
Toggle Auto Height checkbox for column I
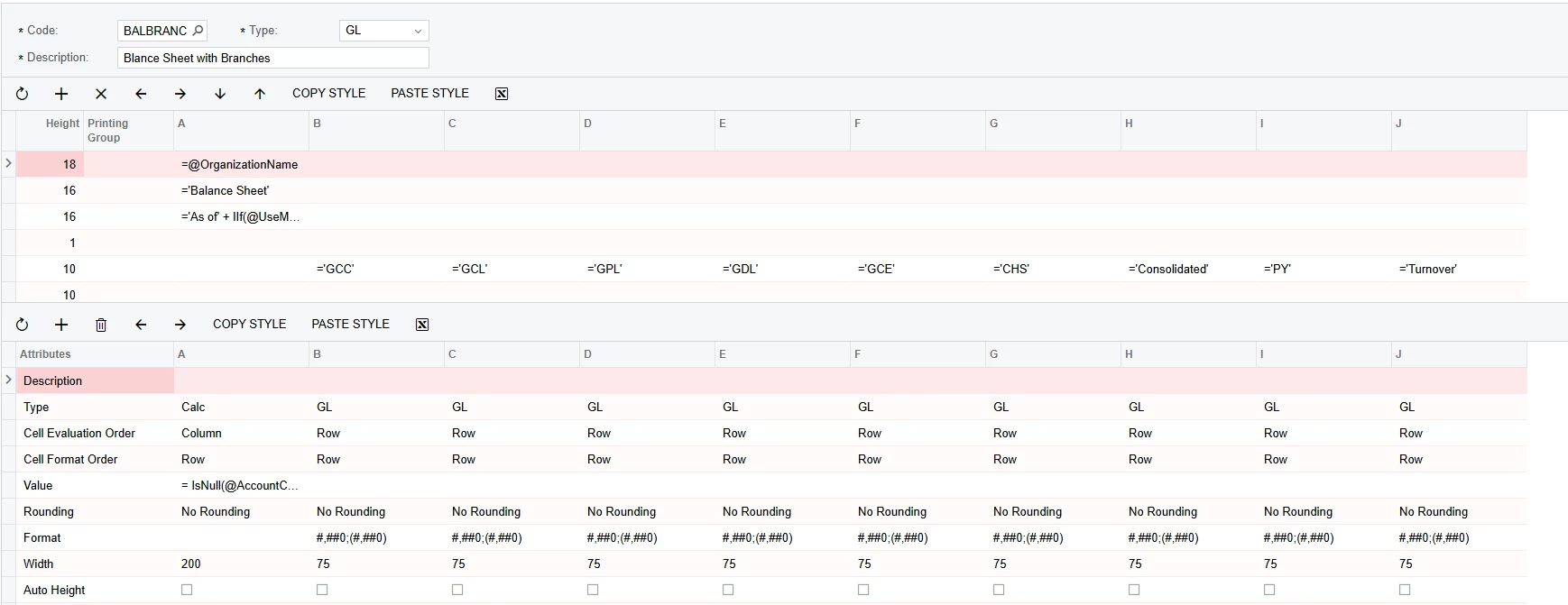pyautogui.click(x=1269, y=590)
